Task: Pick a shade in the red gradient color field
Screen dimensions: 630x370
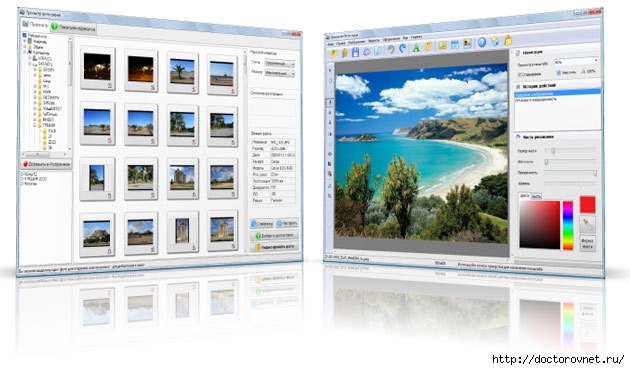Action: 539,225
